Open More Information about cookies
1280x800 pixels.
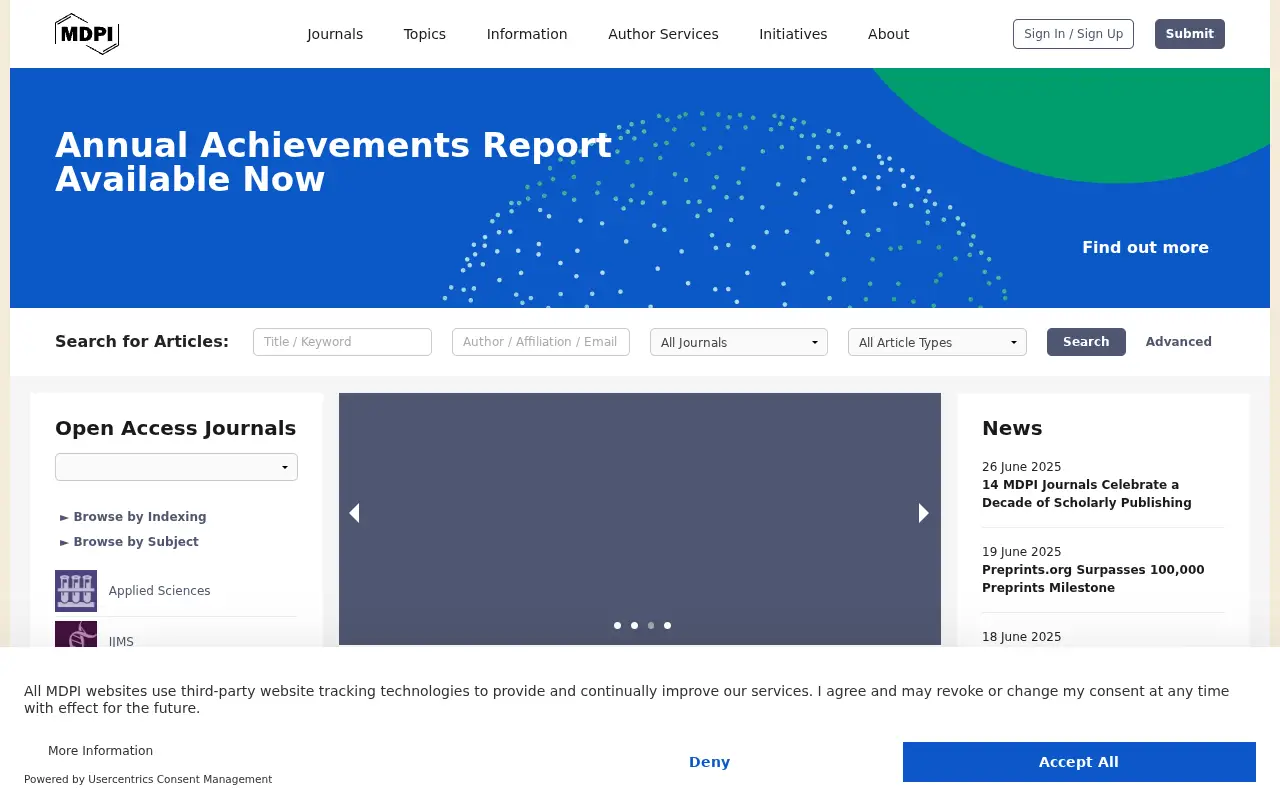[100, 751]
